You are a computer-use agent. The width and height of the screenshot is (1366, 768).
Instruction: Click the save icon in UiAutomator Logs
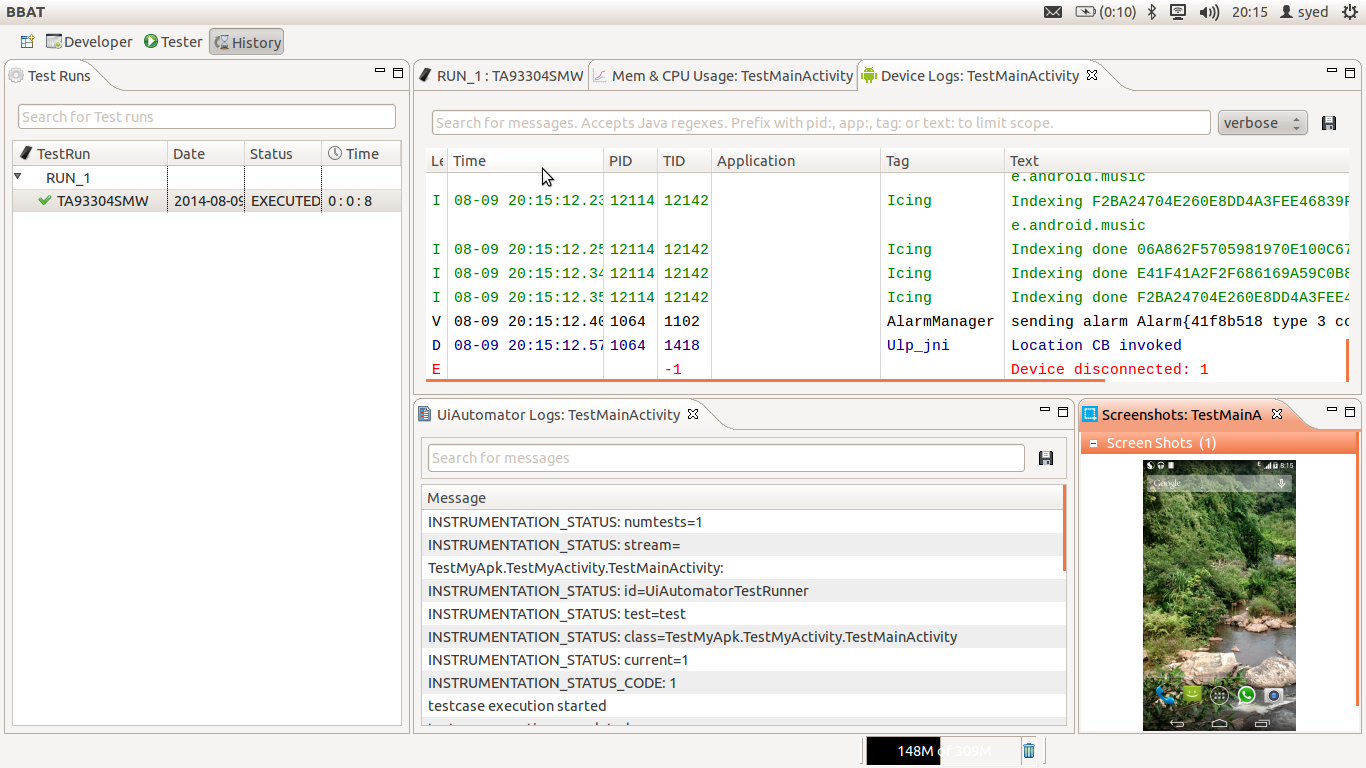1046,458
